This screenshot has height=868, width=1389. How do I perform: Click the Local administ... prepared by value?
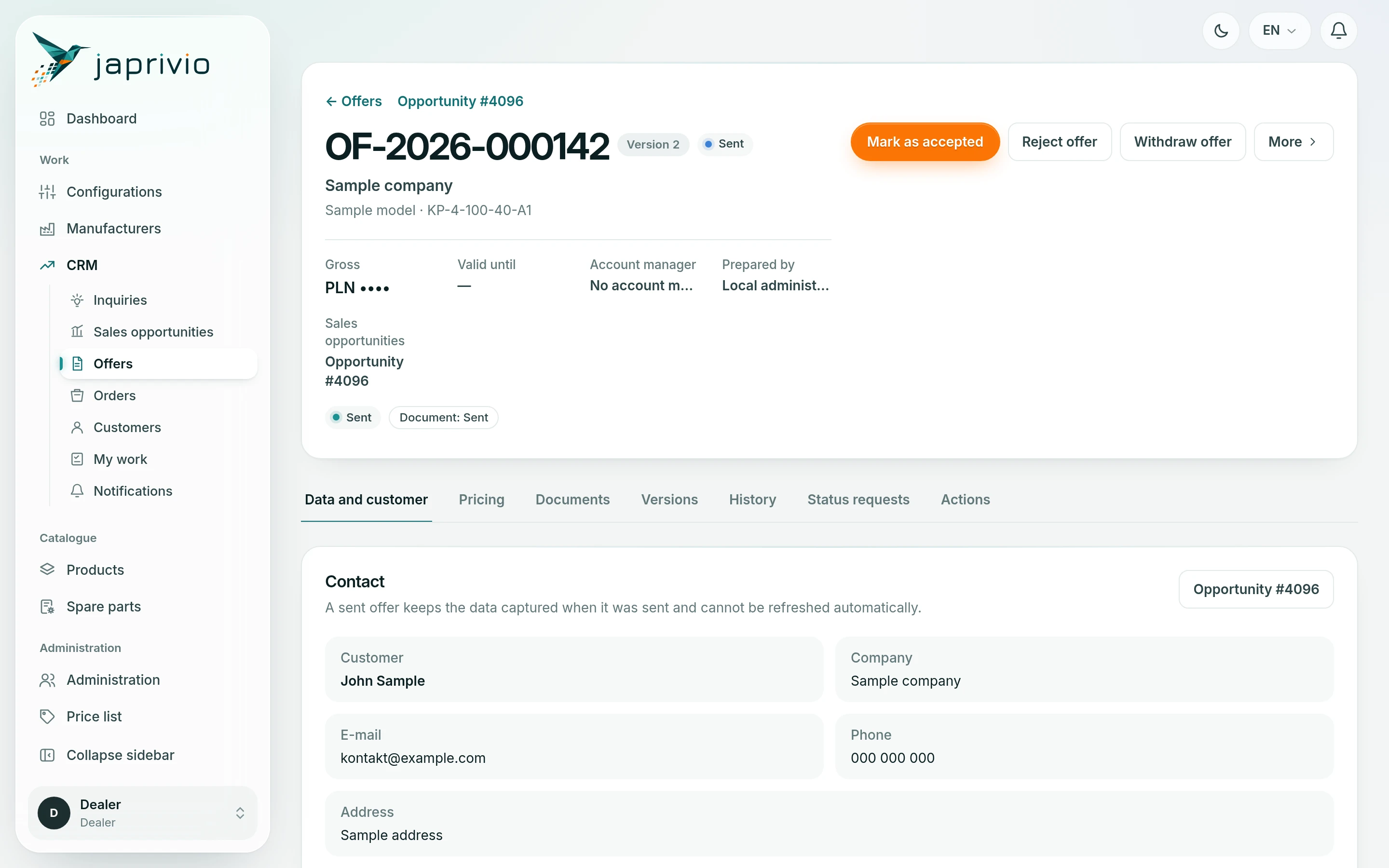(x=775, y=285)
